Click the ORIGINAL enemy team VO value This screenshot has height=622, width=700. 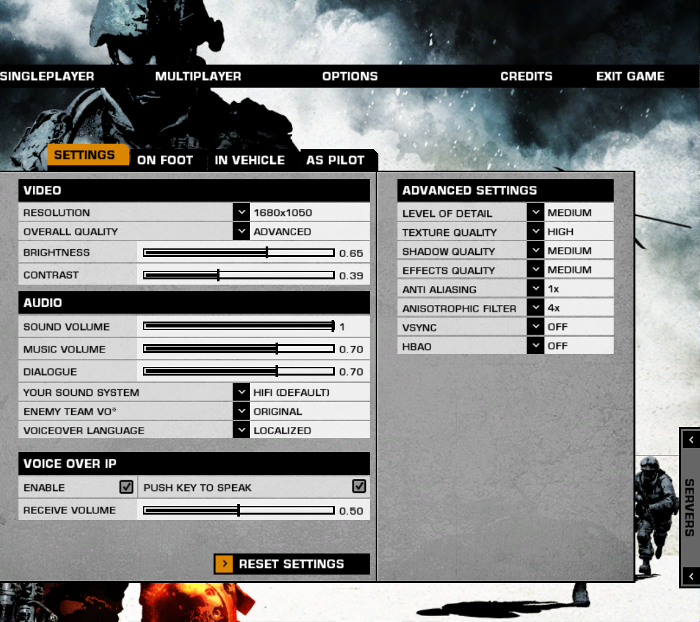coord(278,412)
